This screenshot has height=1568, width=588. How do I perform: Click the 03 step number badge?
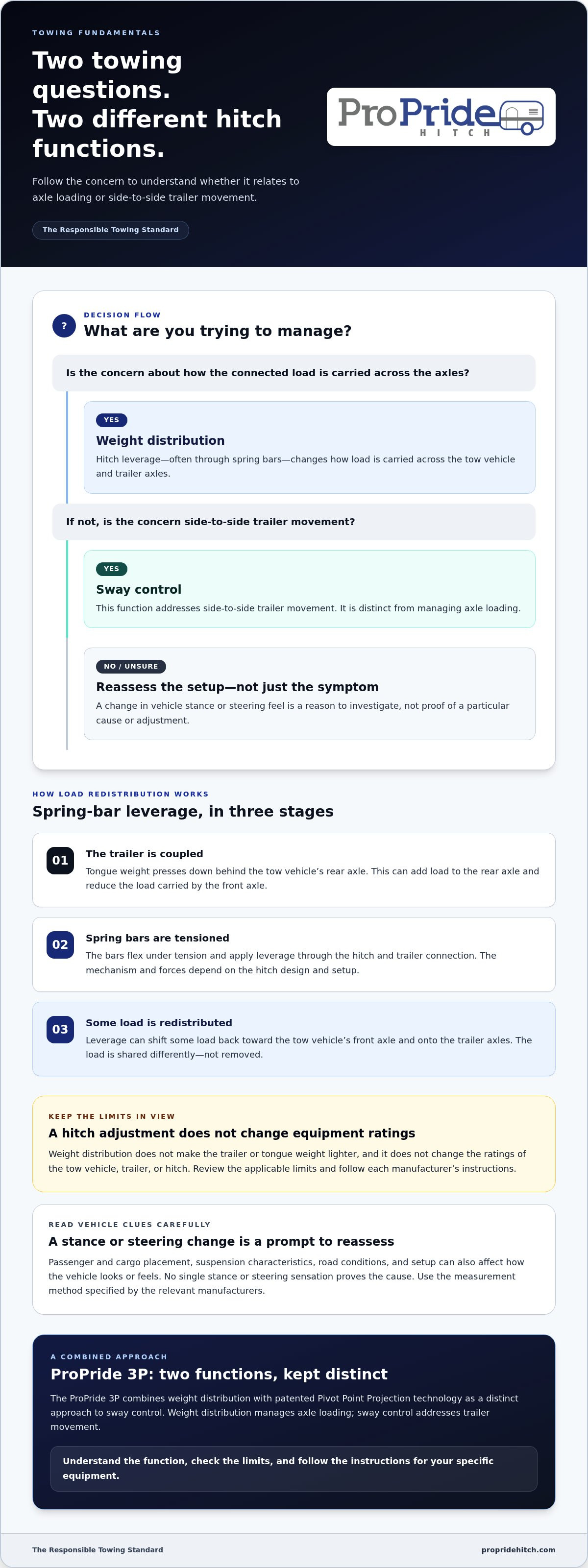coord(60,1029)
